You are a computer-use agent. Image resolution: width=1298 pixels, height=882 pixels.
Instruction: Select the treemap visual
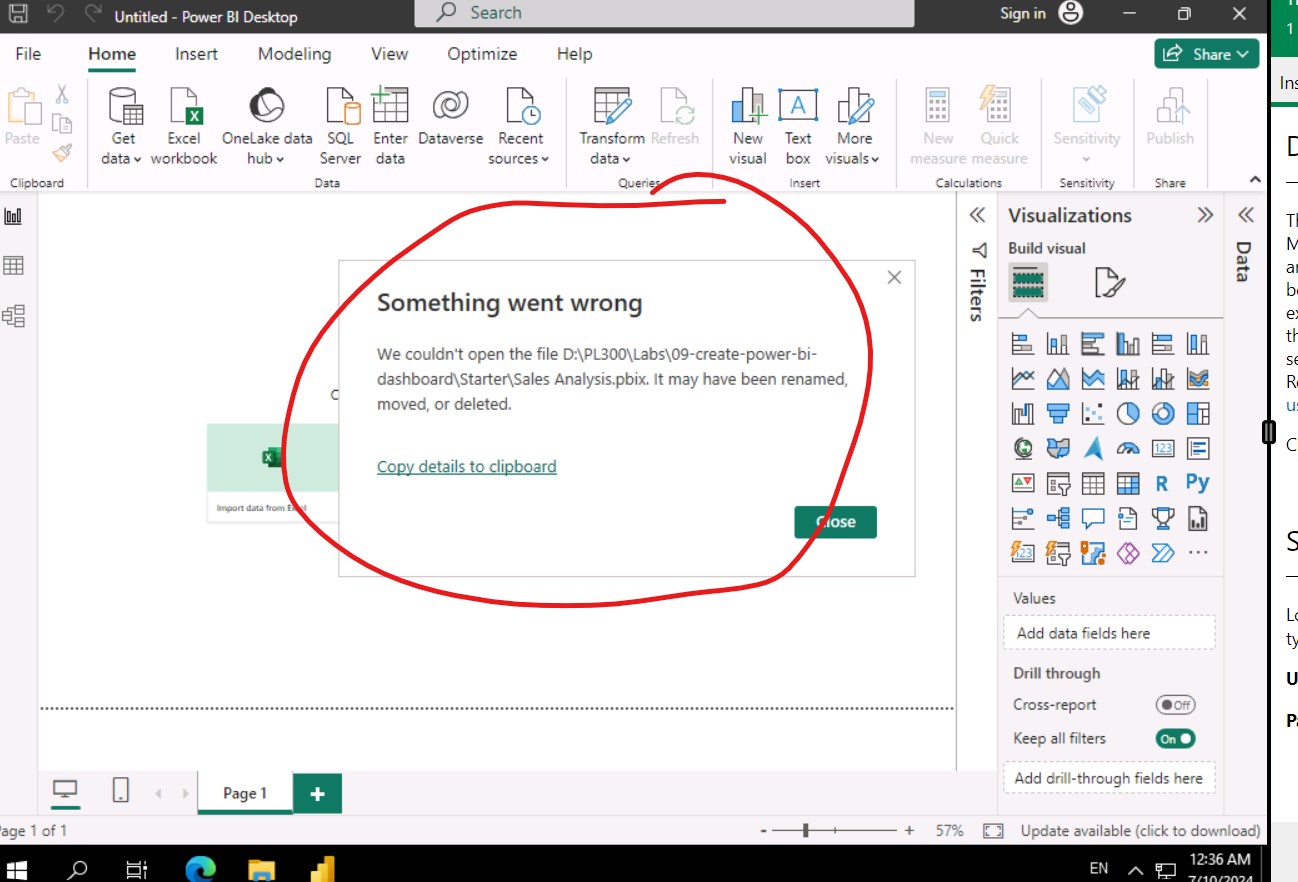point(1198,413)
